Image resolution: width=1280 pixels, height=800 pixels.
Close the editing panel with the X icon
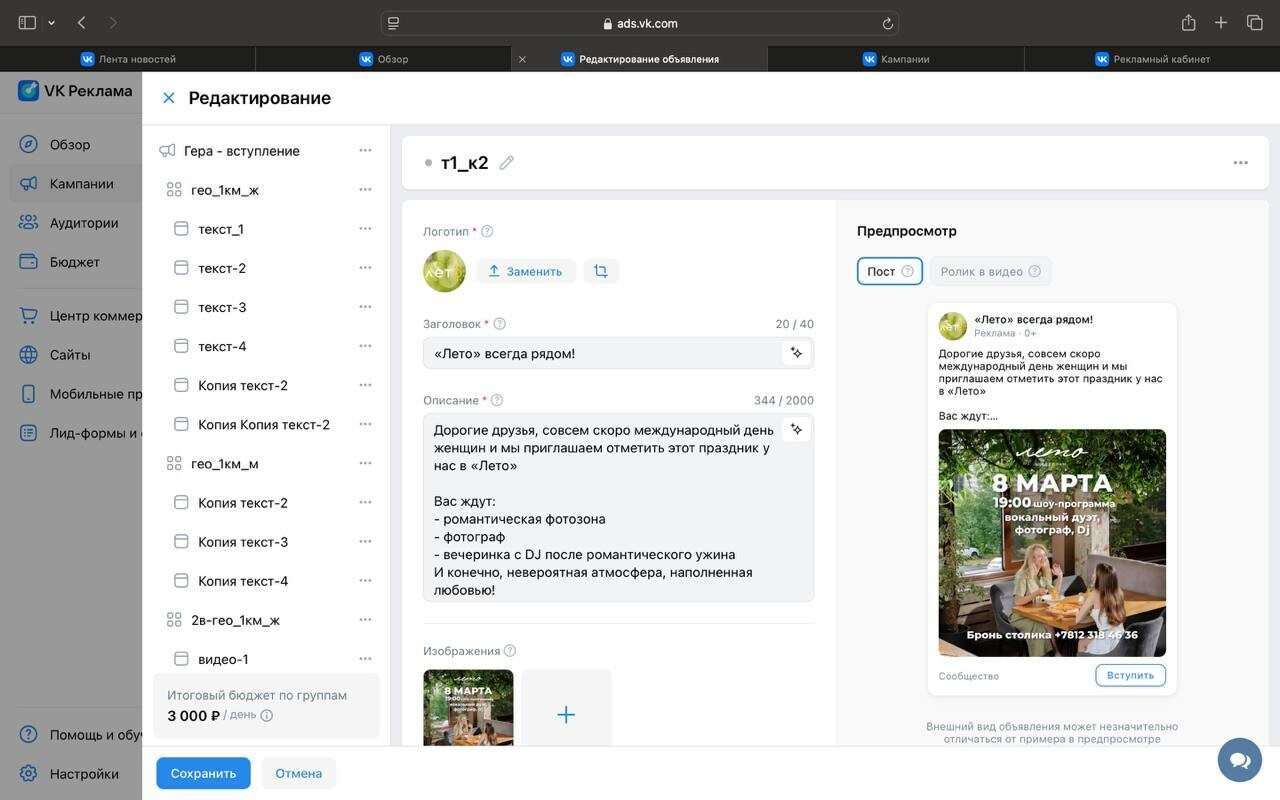point(169,98)
